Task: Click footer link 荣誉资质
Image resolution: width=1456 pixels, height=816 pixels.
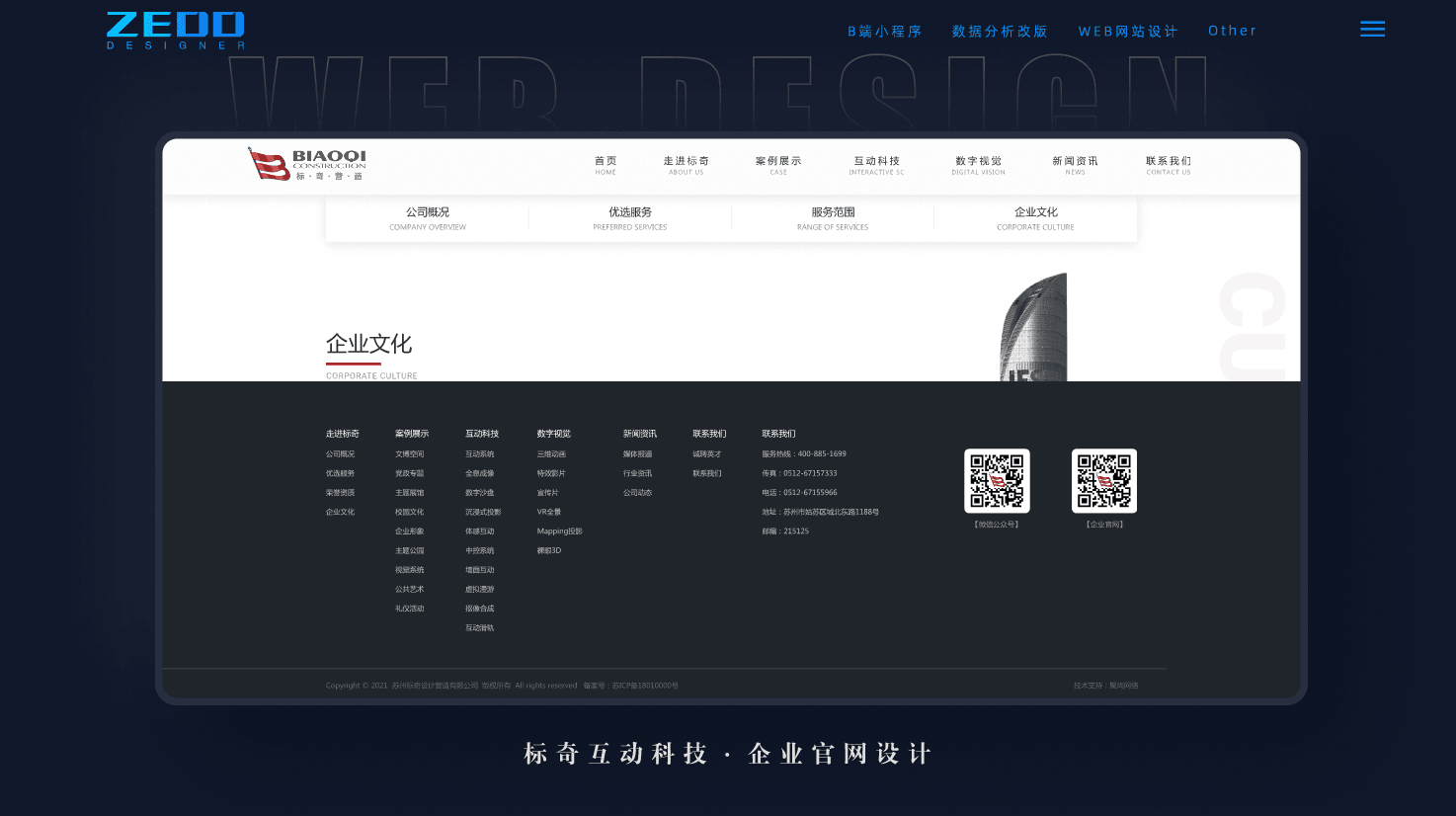Action: tap(340, 493)
